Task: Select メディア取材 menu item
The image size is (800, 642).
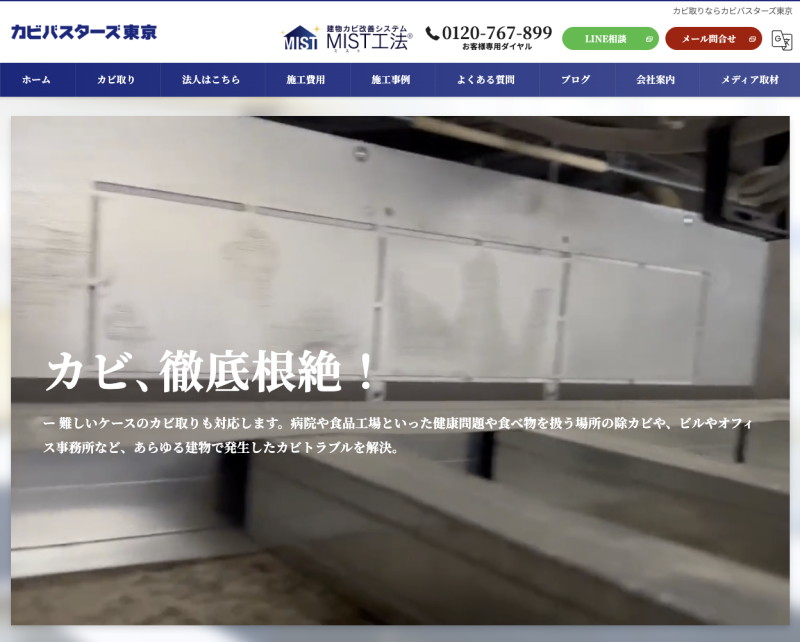Action: 749,80
